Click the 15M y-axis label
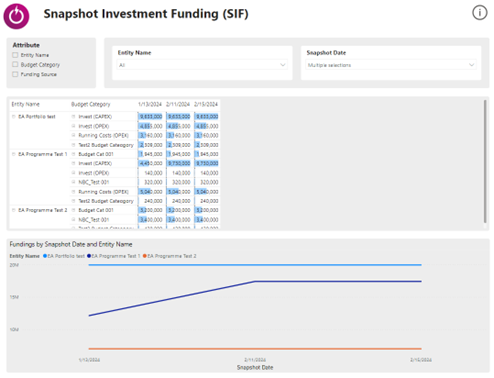Image resolution: width=494 pixels, height=378 pixels. 14,297
